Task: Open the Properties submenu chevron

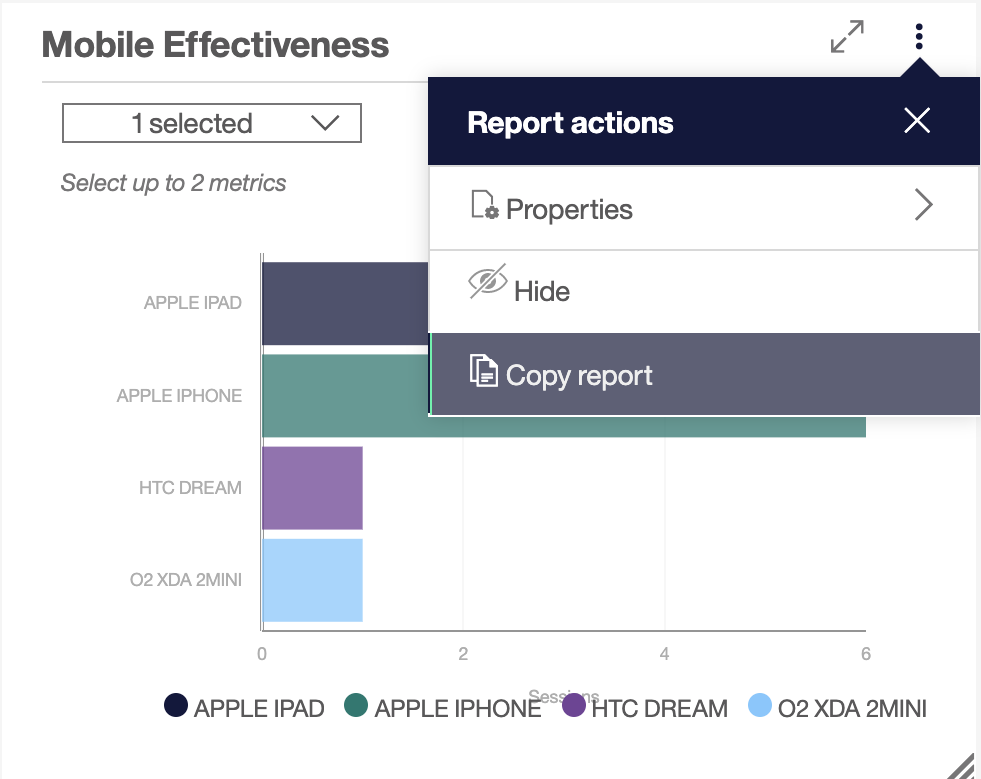Action: pos(923,206)
